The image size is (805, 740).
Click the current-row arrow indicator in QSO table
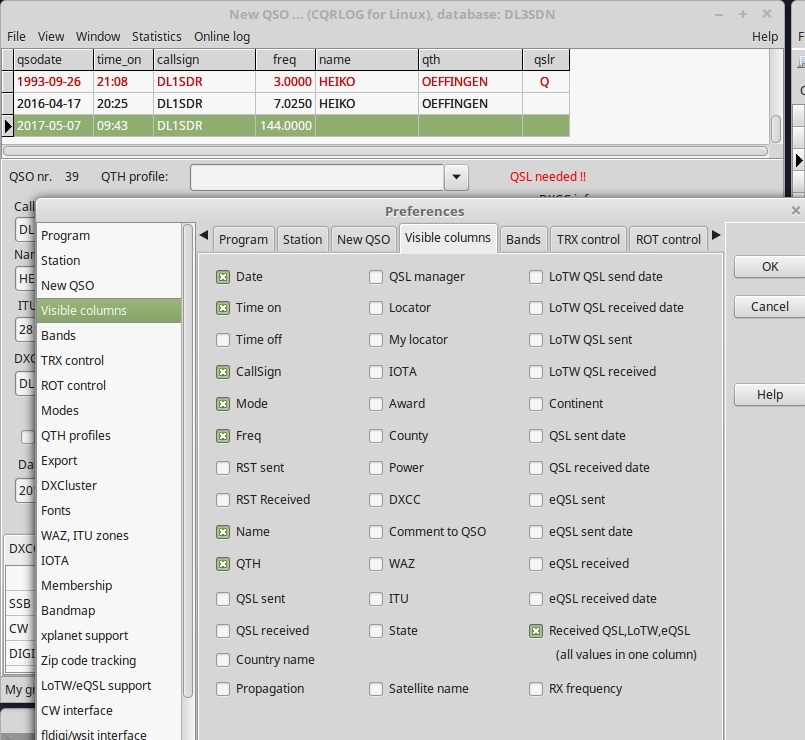[8, 126]
